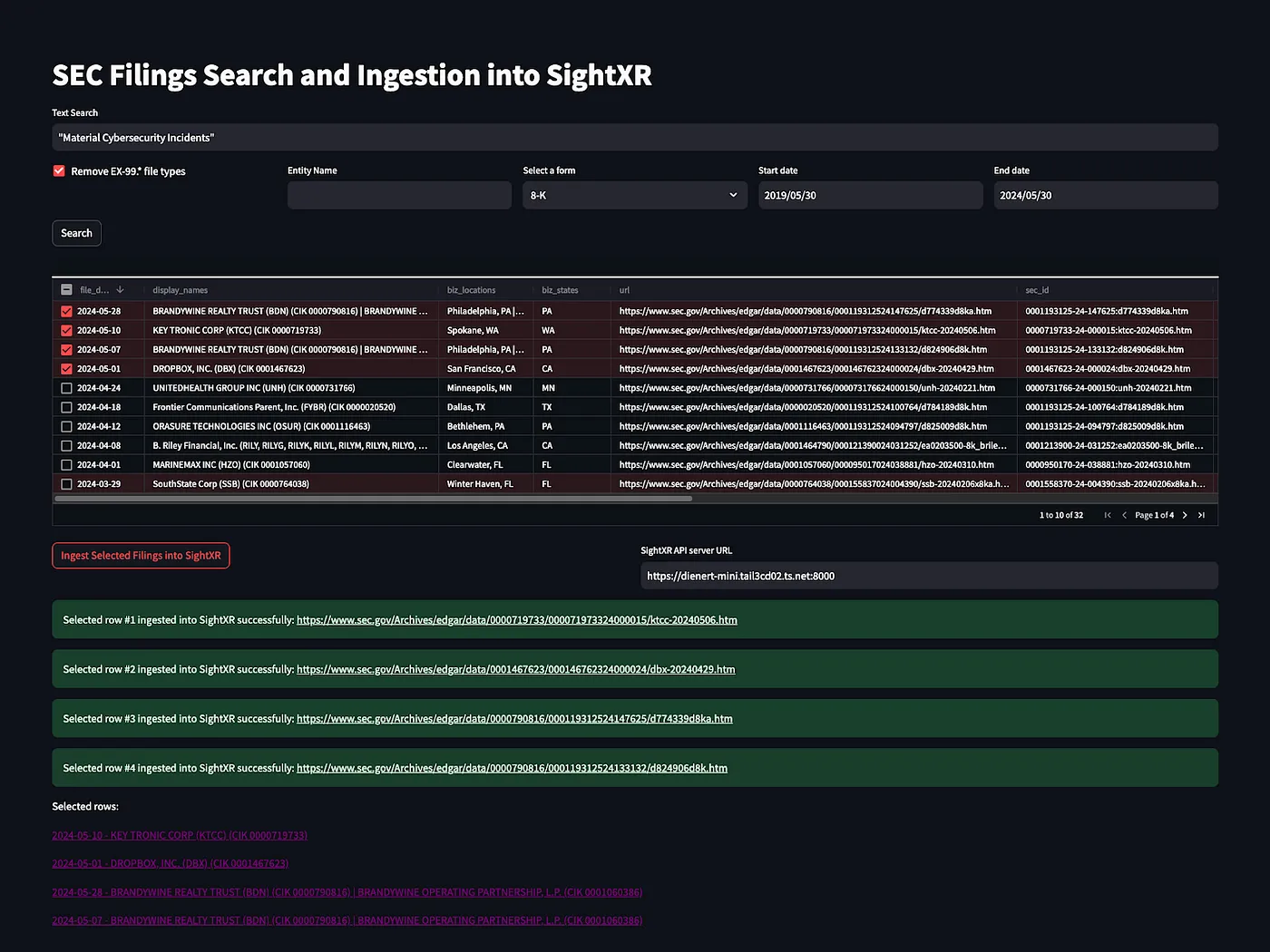Sort by file_date column arrow
This screenshot has width=1270, height=952.
pos(120,290)
